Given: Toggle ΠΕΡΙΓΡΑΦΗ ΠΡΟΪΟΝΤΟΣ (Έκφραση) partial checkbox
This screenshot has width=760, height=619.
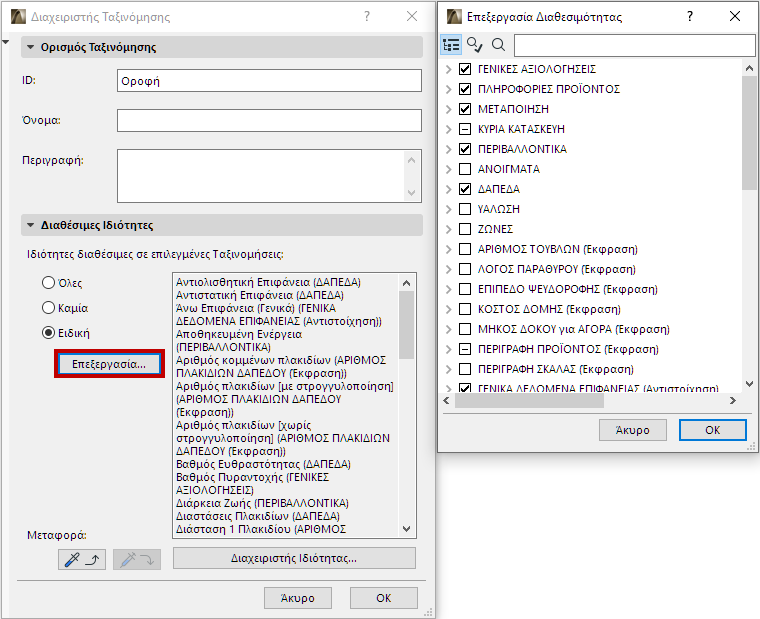Looking at the screenshot, I should 465,349.
